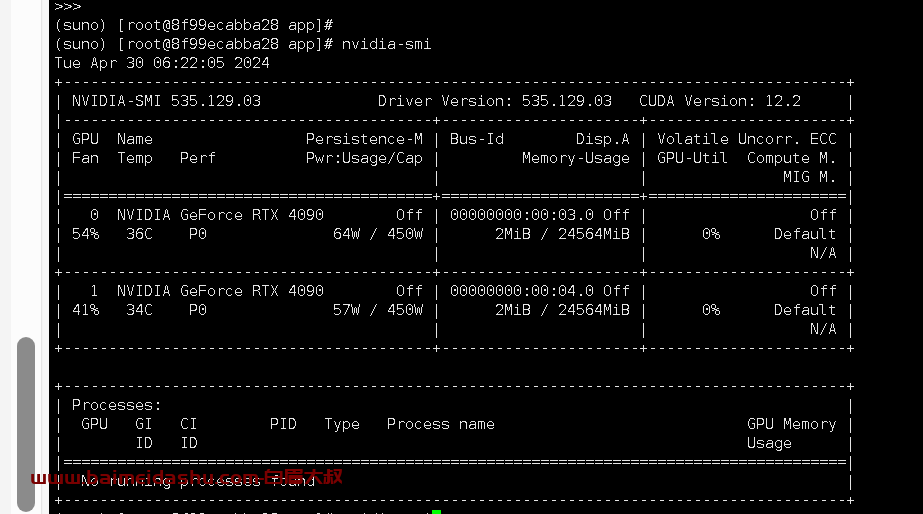The height and width of the screenshot is (514, 923).
Task: Click the Pwr:Usage/Cap column header
Action: [364, 158]
